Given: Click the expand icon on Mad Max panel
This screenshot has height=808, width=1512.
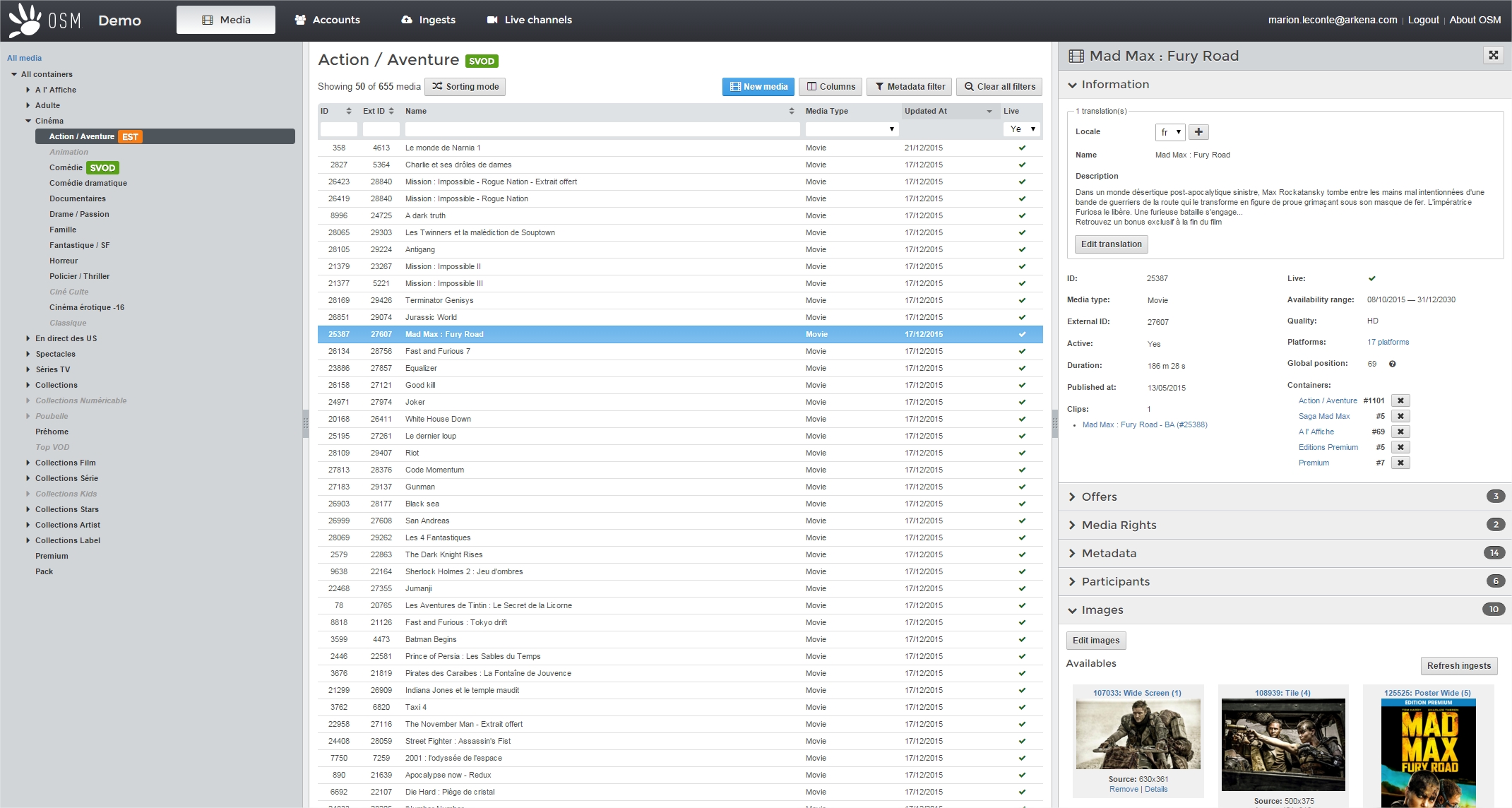Looking at the screenshot, I should coord(1493,55).
